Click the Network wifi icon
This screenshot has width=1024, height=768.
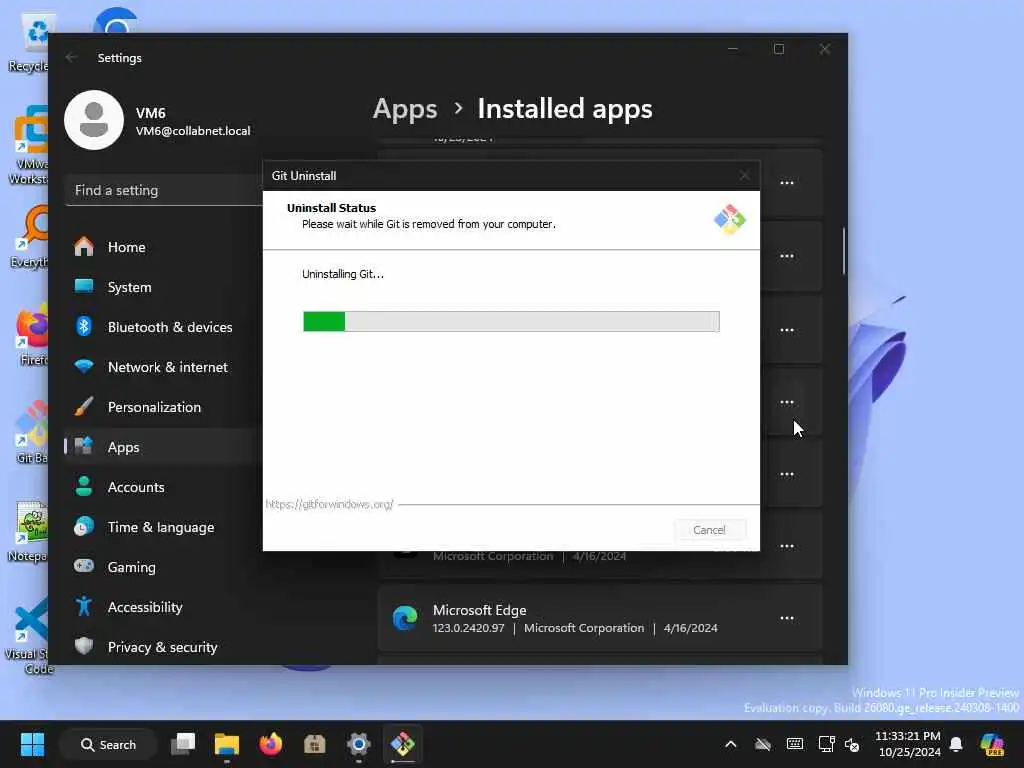pyautogui.click(x=84, y=366)
